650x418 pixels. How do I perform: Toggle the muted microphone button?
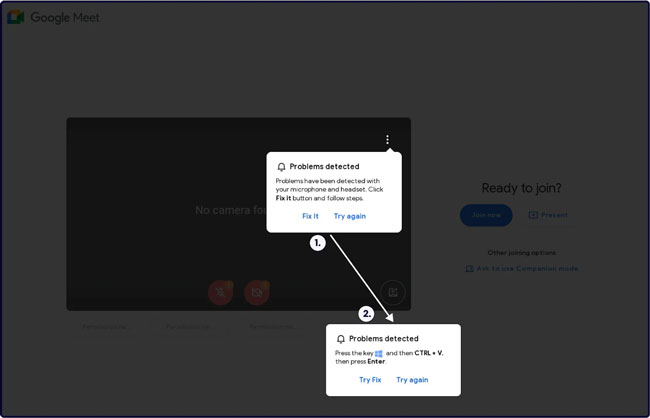point(220,292)
